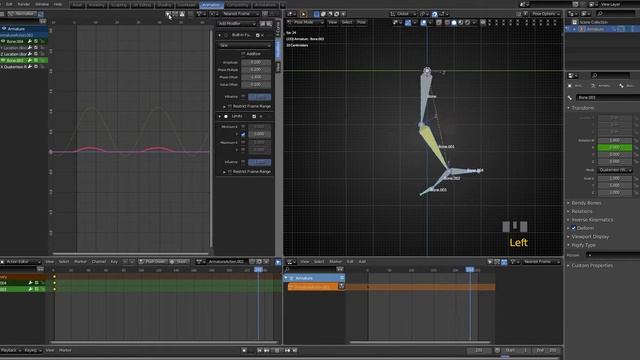Click the ArmatureAction.002 action name field

click(x=227, y=262)
